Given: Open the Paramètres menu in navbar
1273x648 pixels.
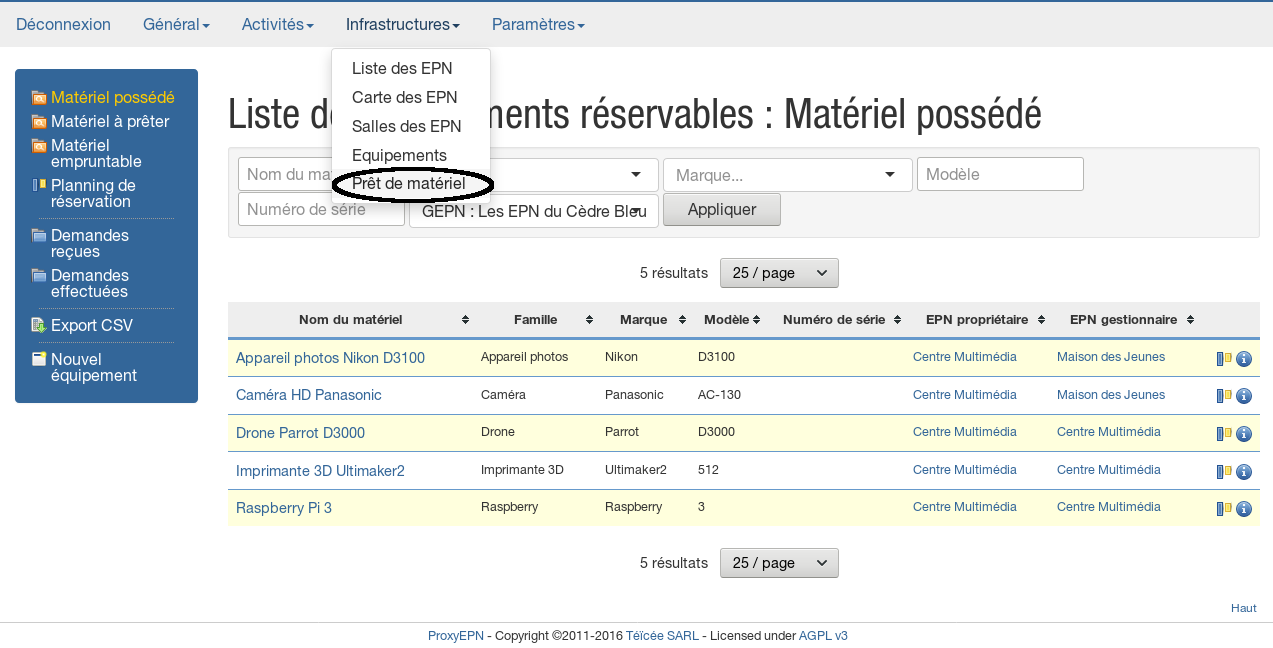Looking at the screenshot, I should point(537,24).
